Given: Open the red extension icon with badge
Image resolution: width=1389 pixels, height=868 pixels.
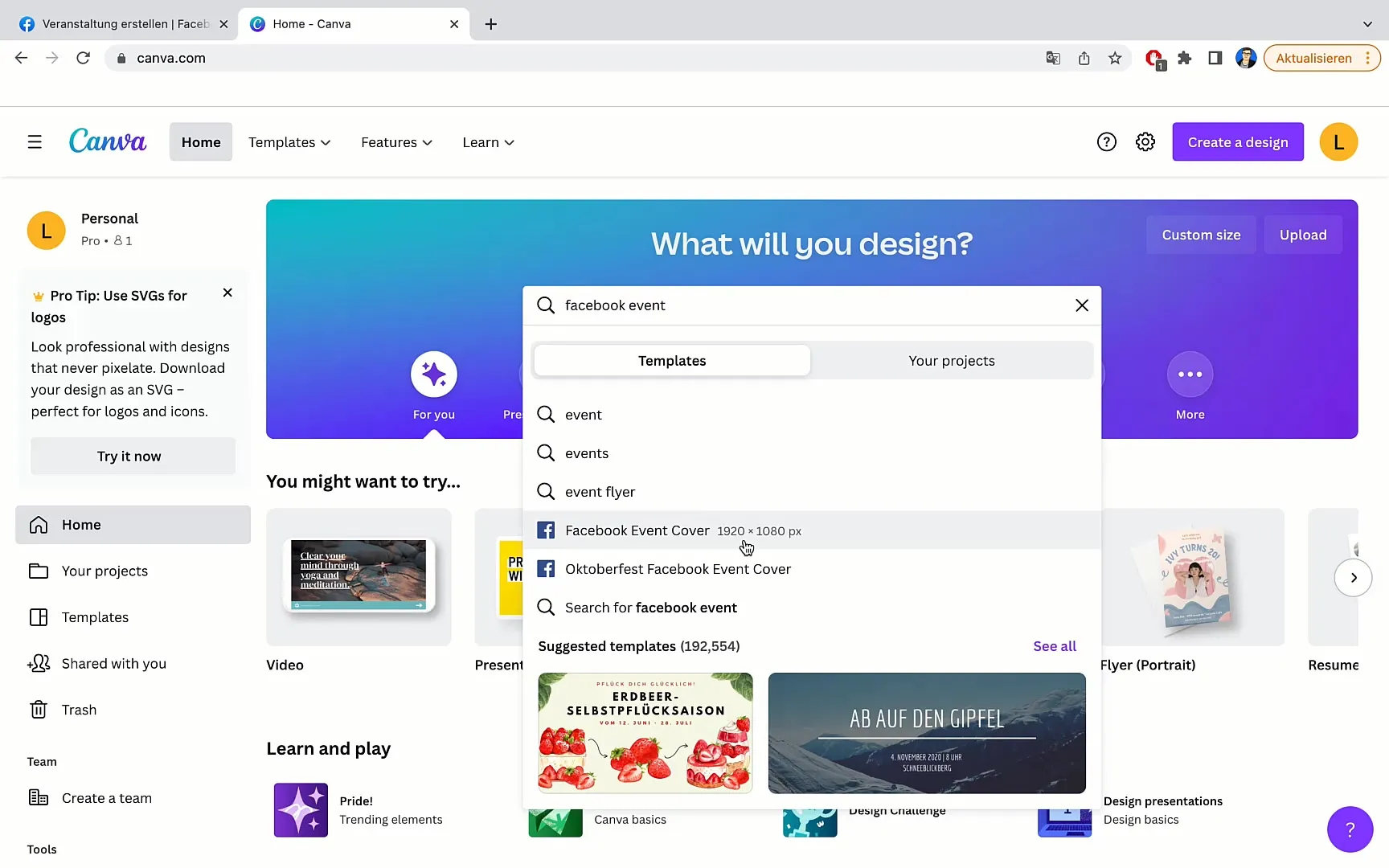Looking at the screenshot, I should (1154, 59).
